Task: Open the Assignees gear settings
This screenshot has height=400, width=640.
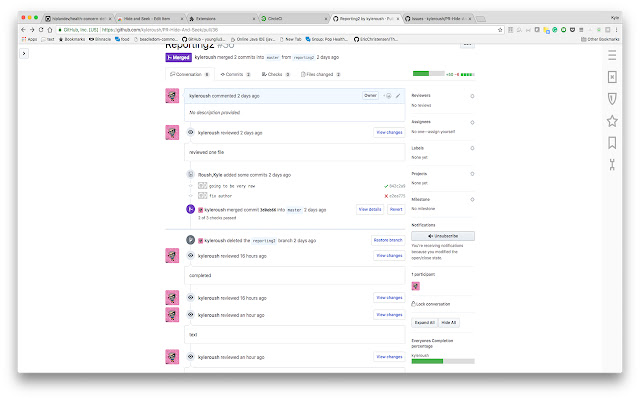Action: click(472, 122)
